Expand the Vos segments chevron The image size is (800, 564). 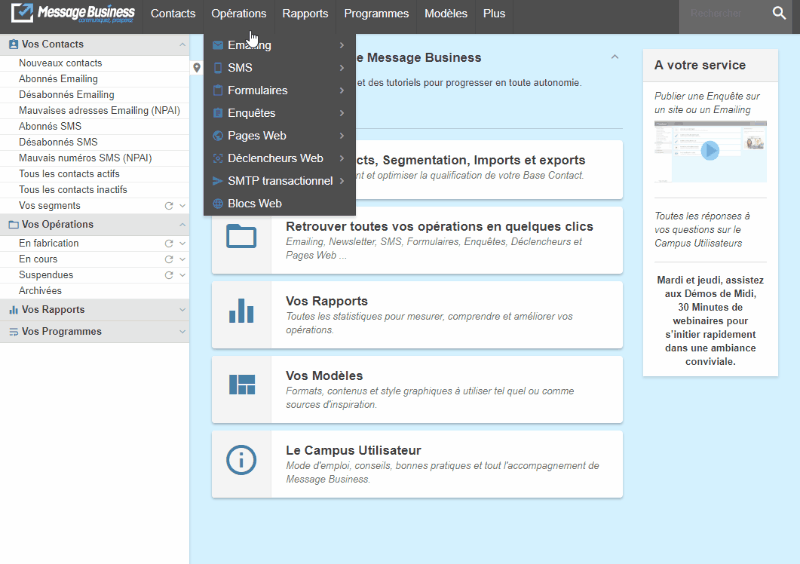pyautogui.click(x=182, y=206)
